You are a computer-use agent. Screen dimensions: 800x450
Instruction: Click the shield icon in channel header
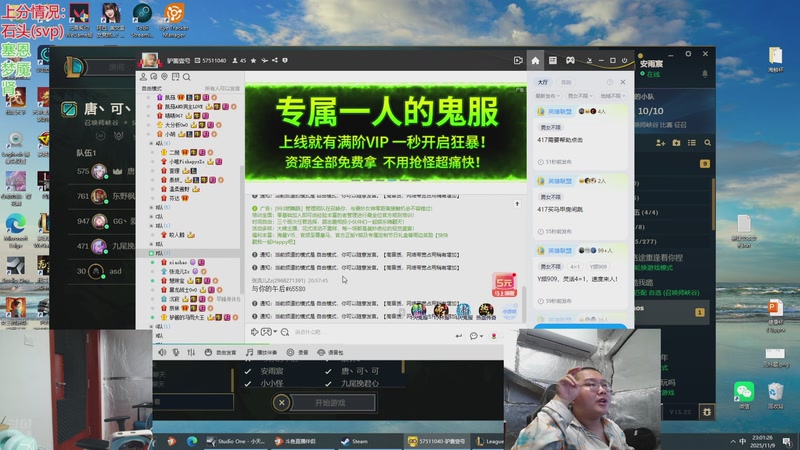pos(285,60)
